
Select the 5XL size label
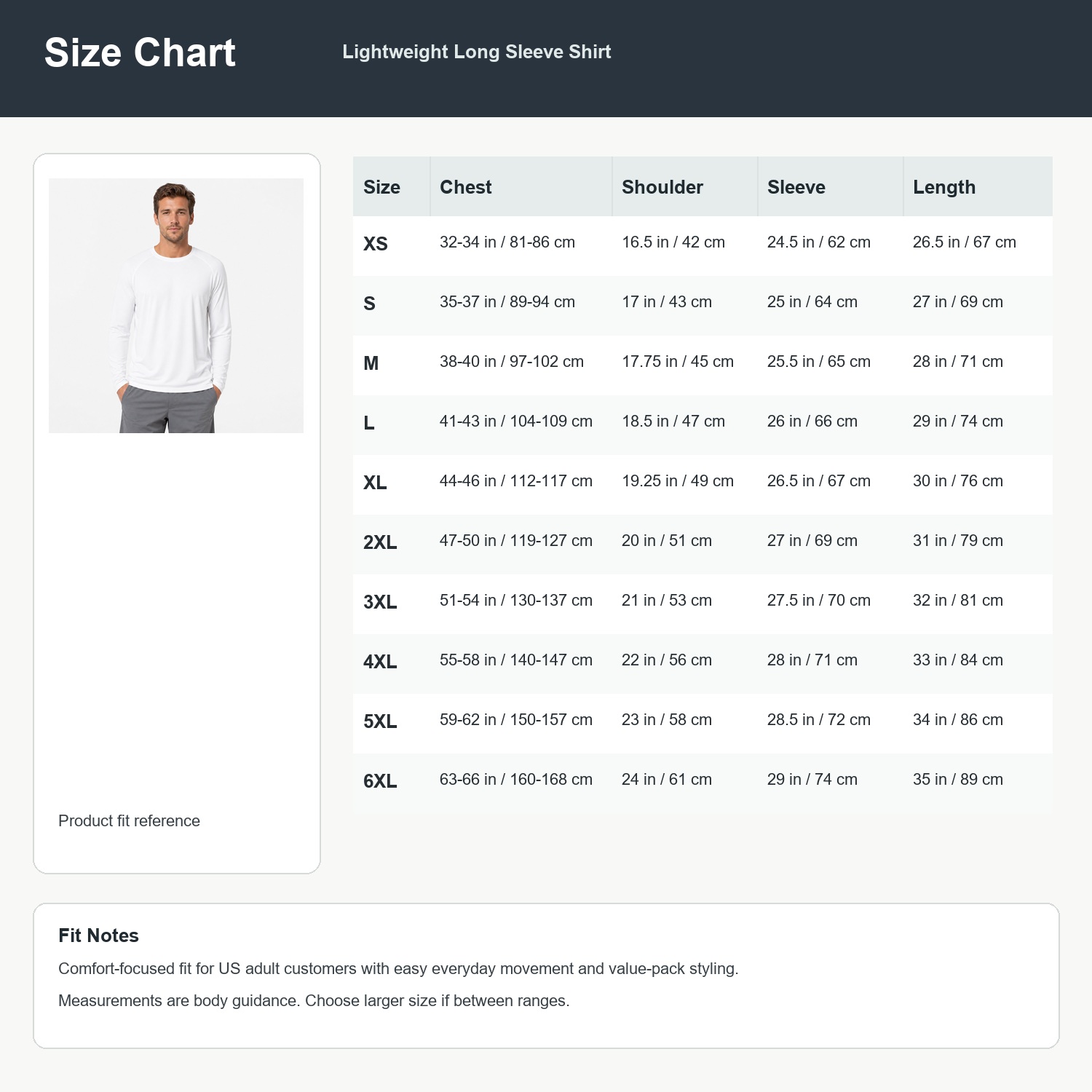[380, 721]
